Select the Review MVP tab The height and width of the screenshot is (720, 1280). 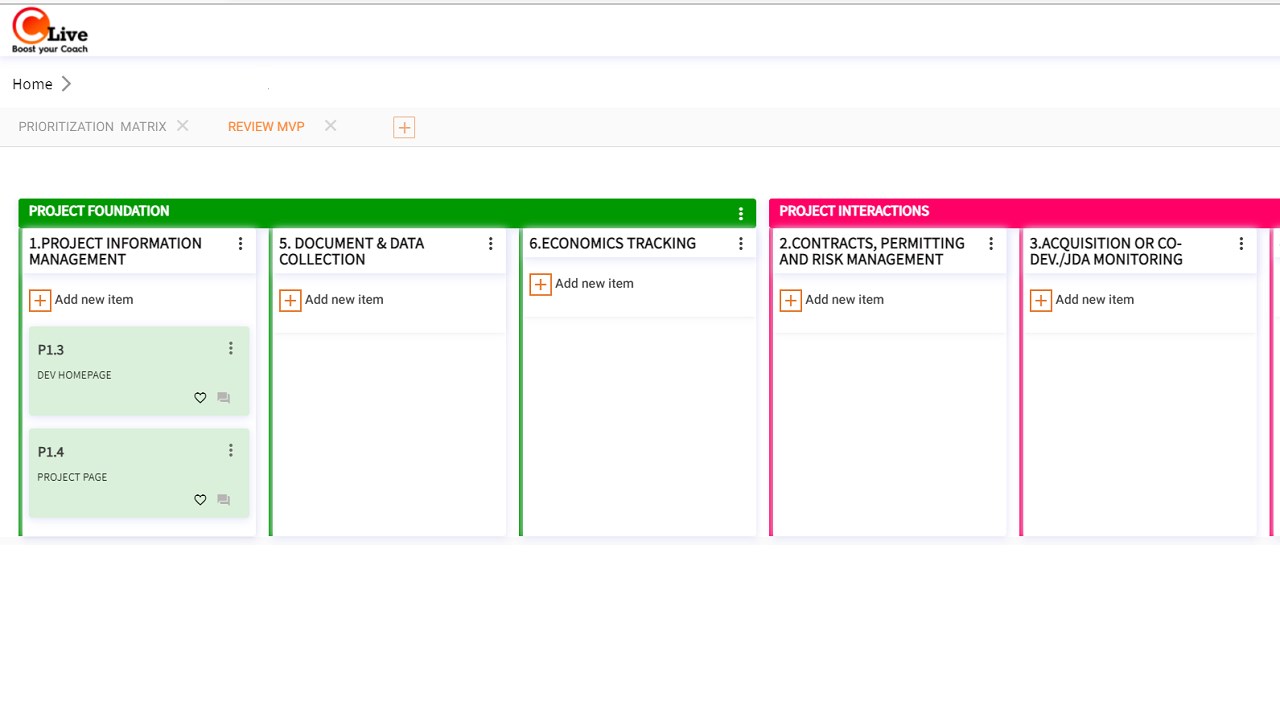(266, 127)
